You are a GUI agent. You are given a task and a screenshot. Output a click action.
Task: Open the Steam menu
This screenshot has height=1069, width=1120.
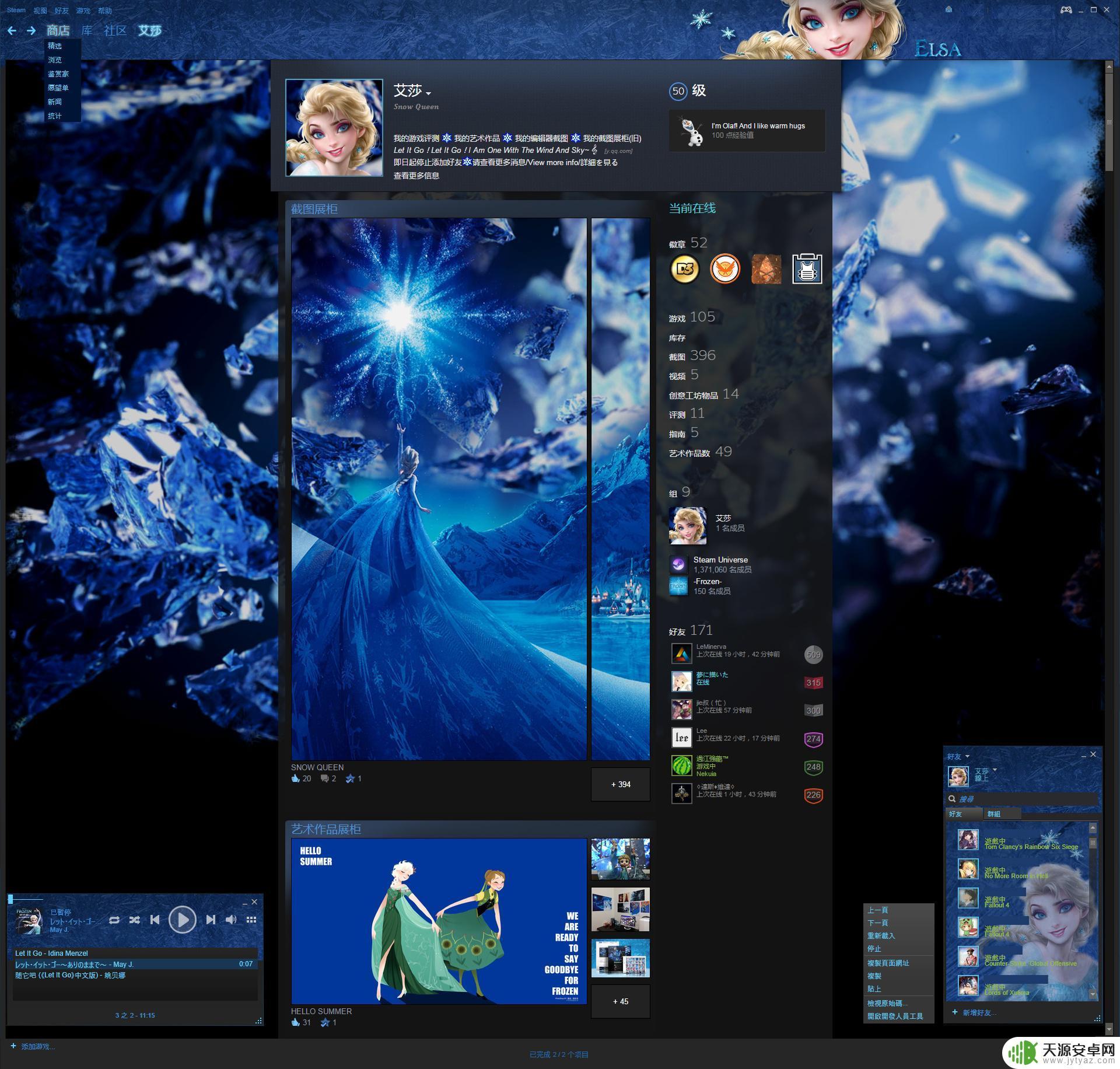coord(16,10)
